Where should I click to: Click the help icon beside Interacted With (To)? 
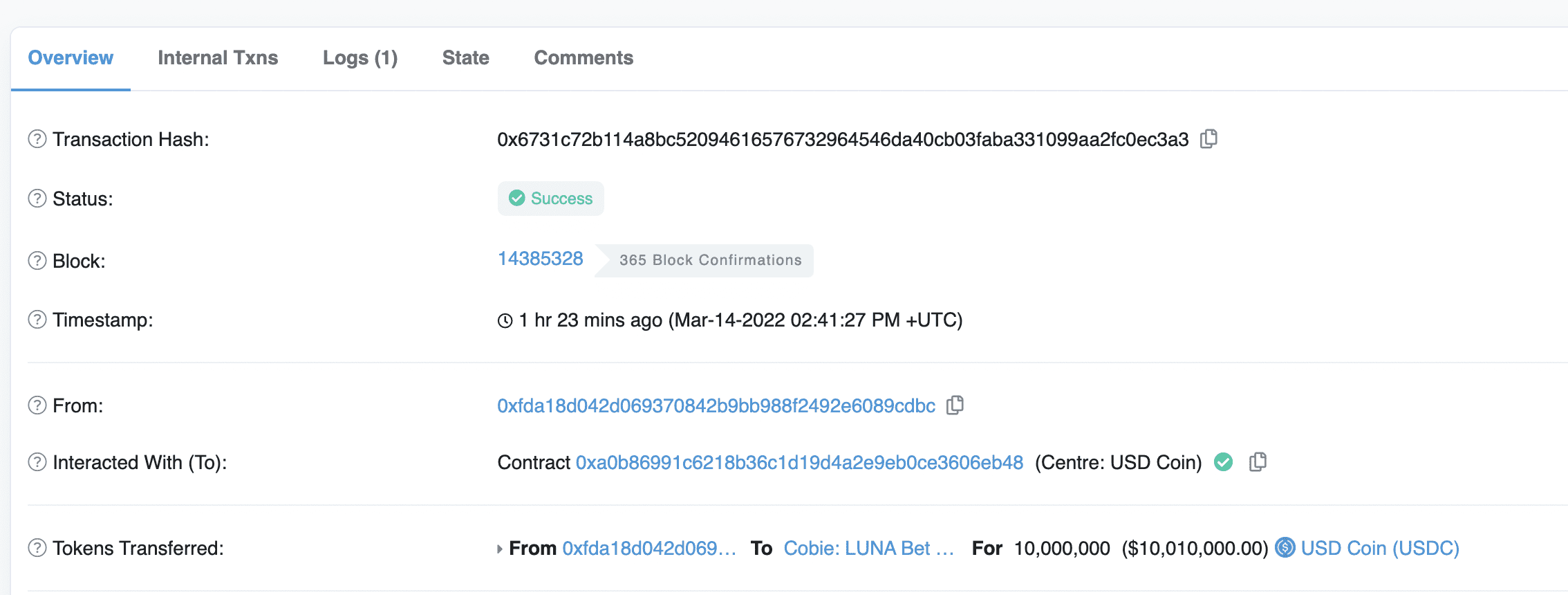37,462
